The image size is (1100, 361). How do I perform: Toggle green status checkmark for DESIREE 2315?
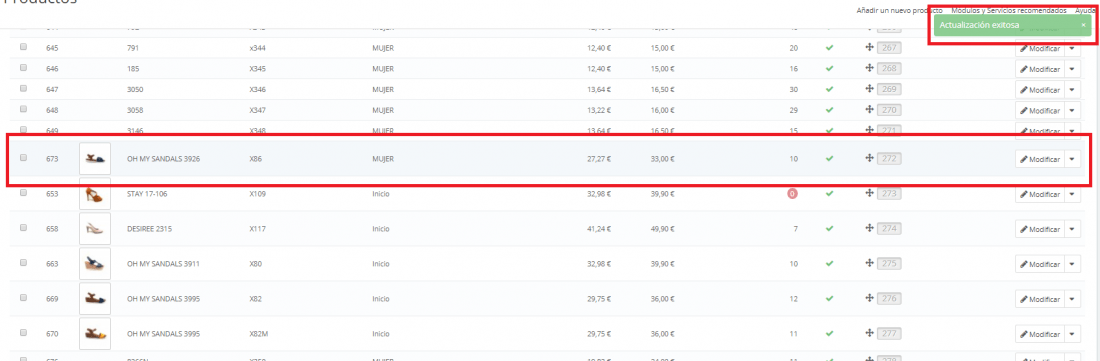click(x=829, y=229)
